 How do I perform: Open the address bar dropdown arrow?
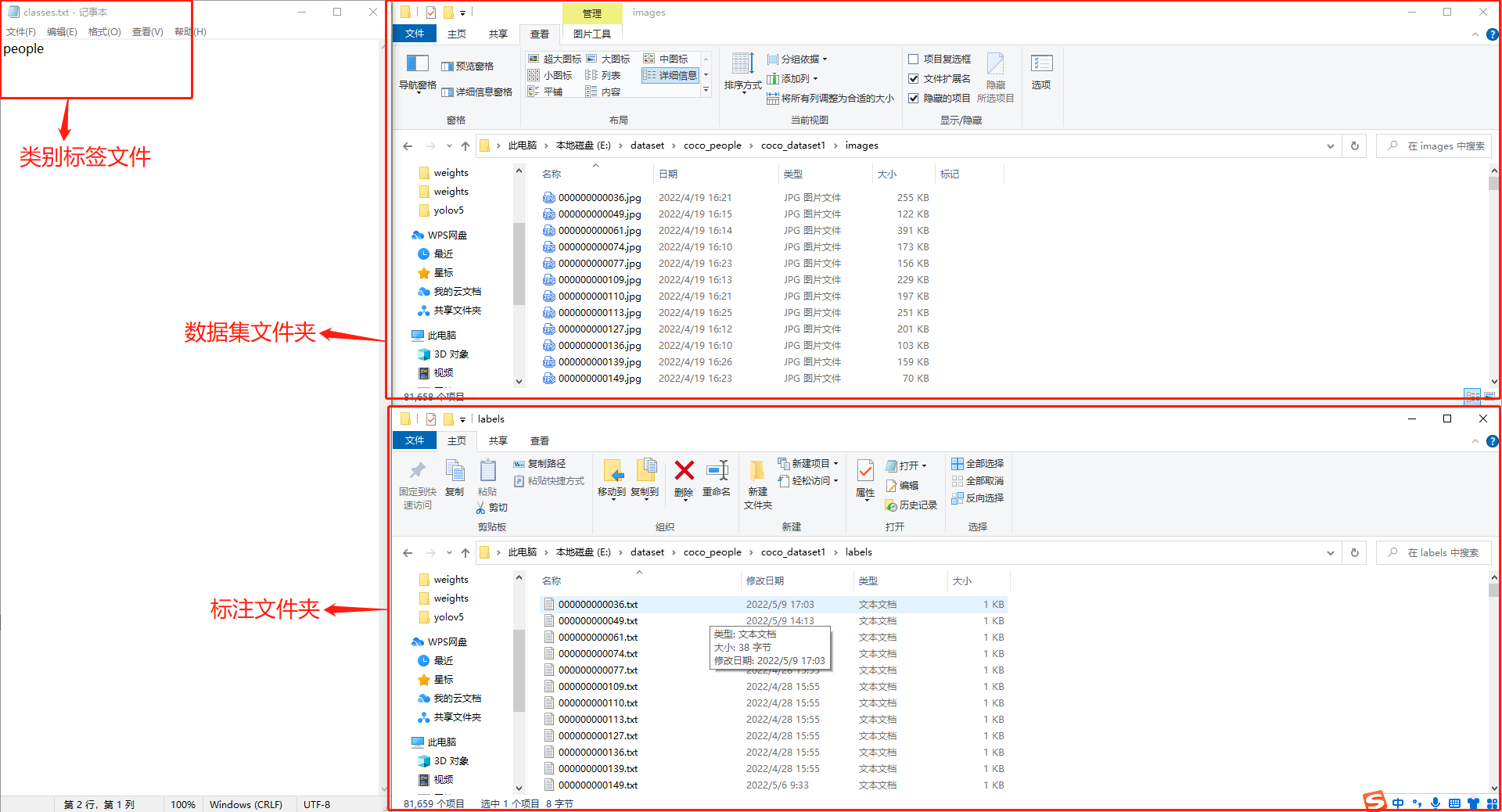1330,146
